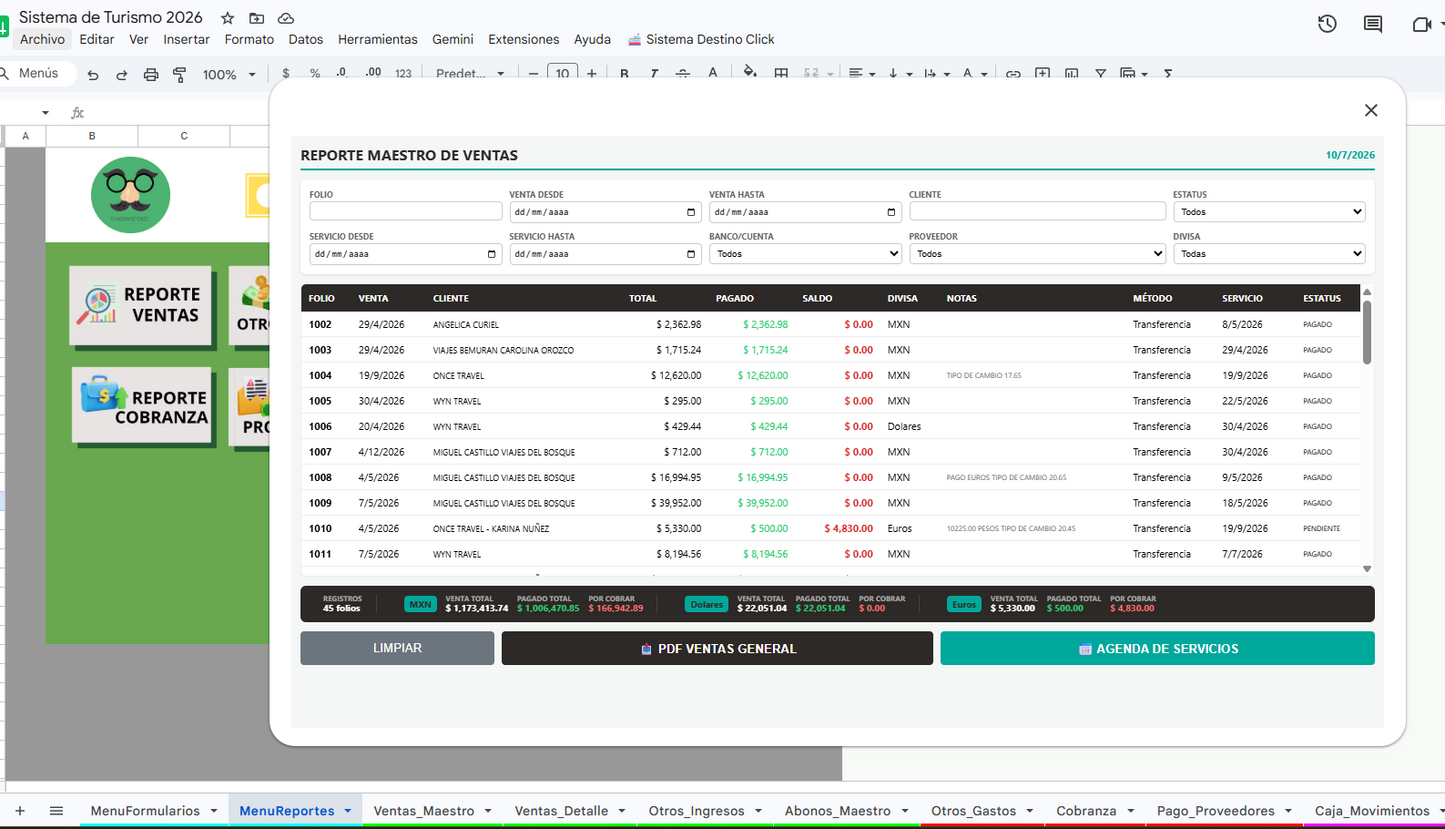Click folio 1010 cell

320,528
